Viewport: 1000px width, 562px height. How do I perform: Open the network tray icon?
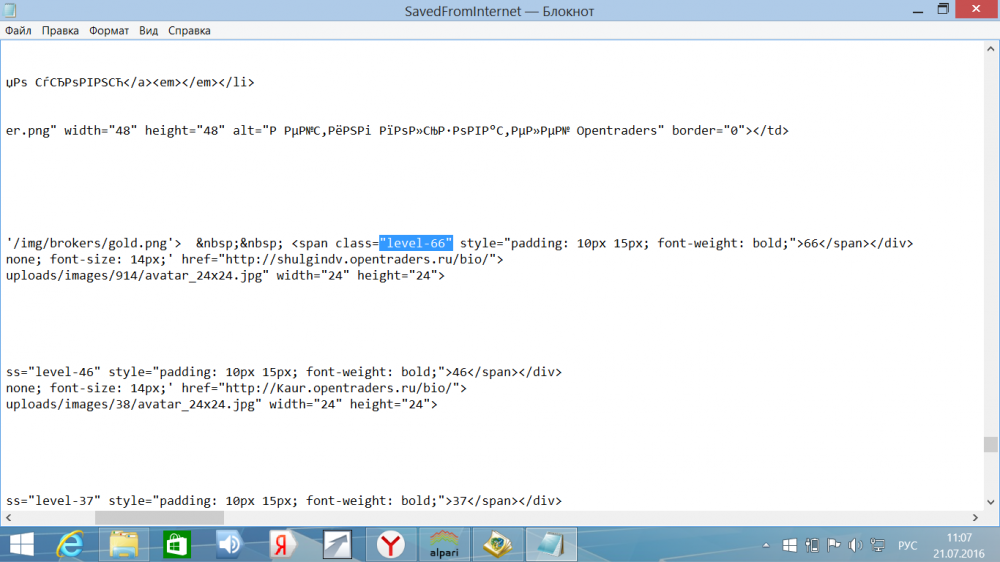(878, 545)
